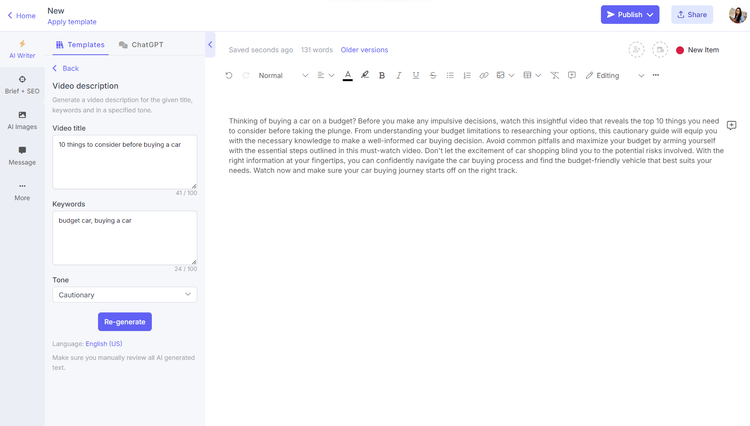Go back to Home
The width and height of the screenshot is (750, 426).
[x=22, y=15]
